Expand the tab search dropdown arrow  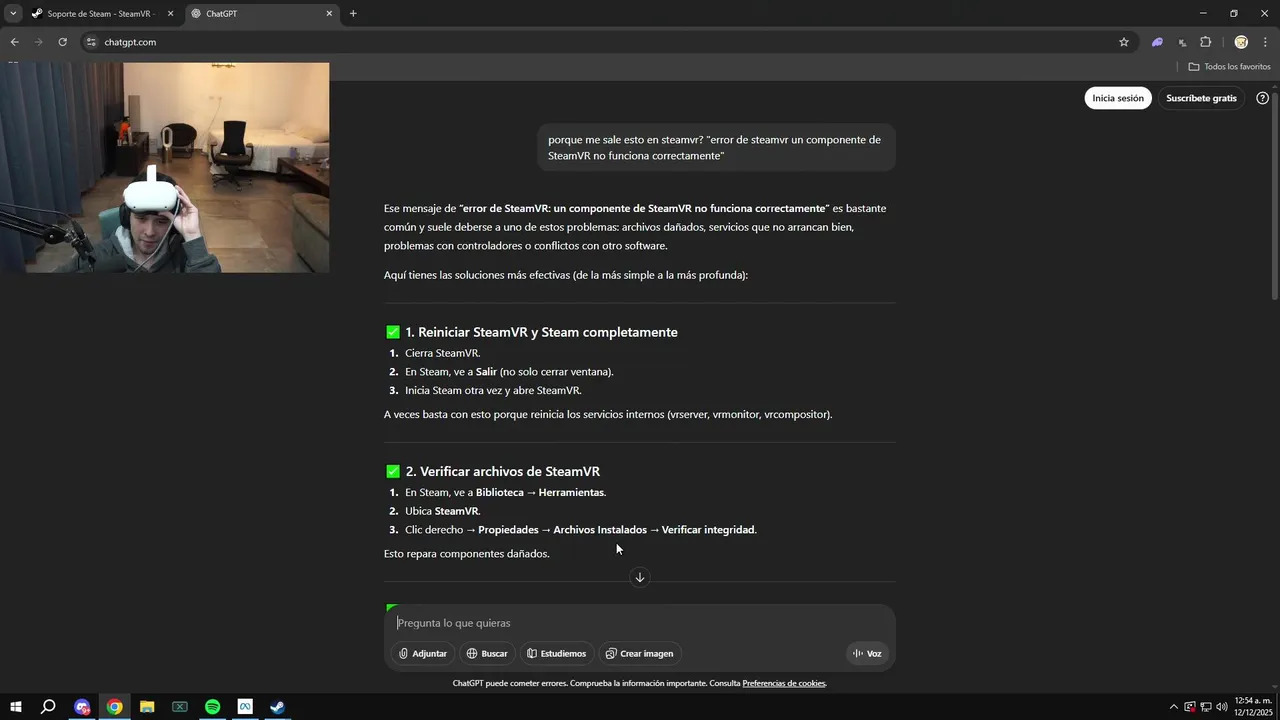click(x=13, y=14)
